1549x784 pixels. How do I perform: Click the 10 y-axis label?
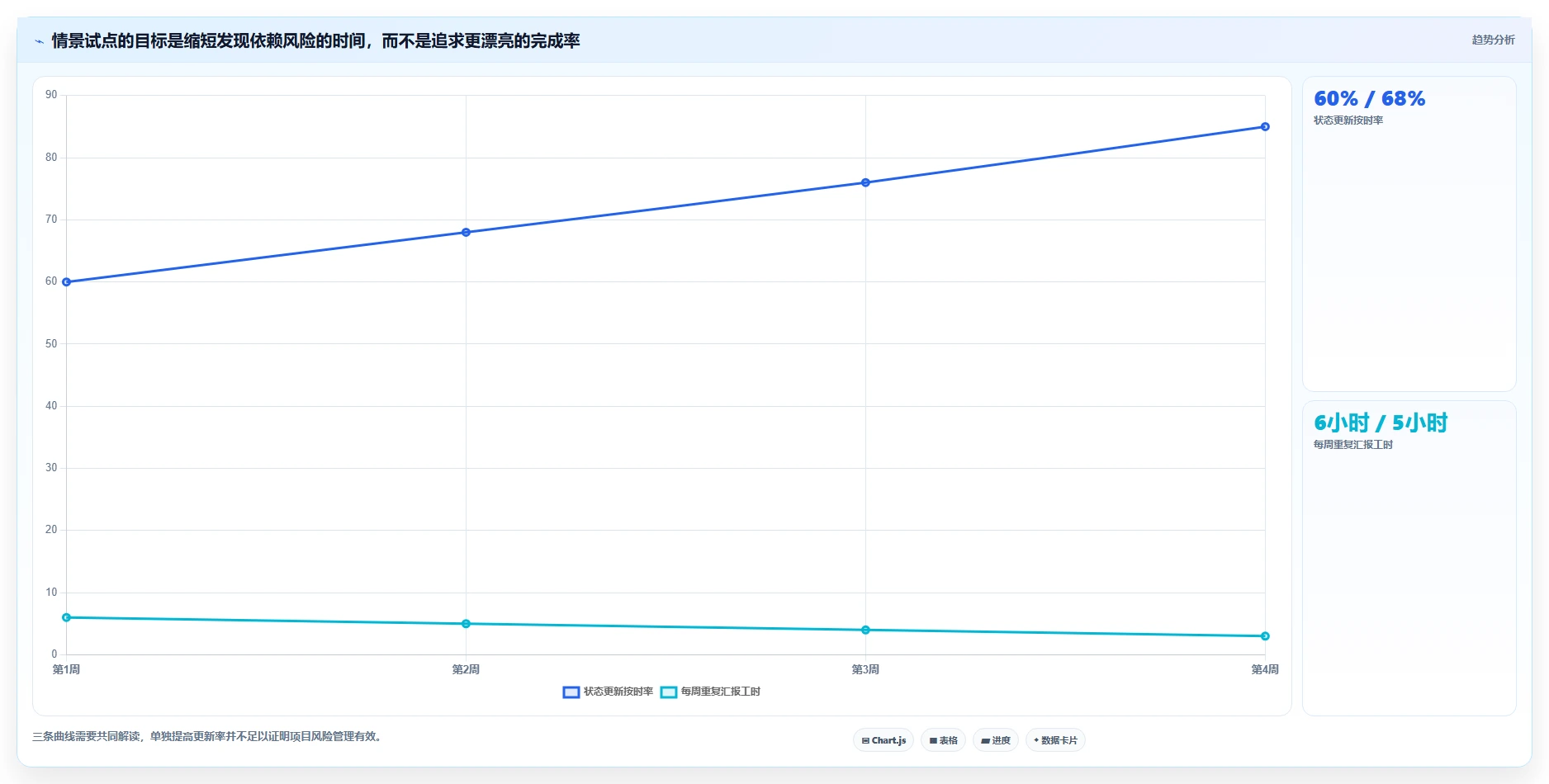click(x=51, y=593)
